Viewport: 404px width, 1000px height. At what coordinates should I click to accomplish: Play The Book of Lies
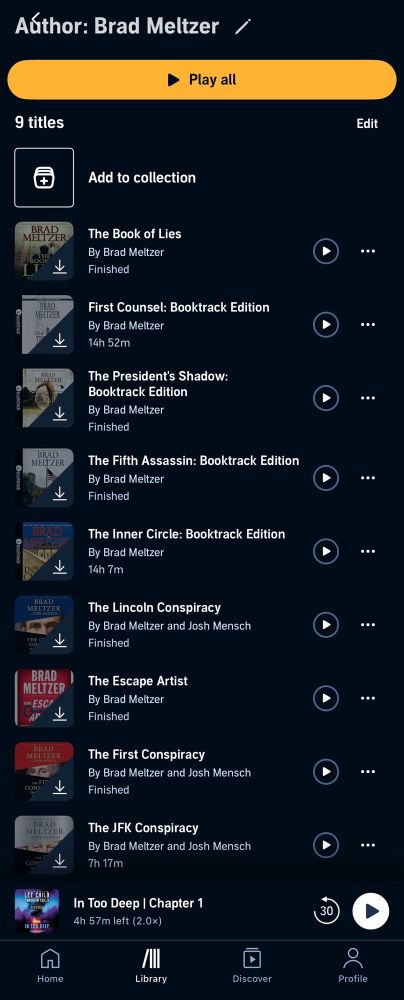(325, 251)
